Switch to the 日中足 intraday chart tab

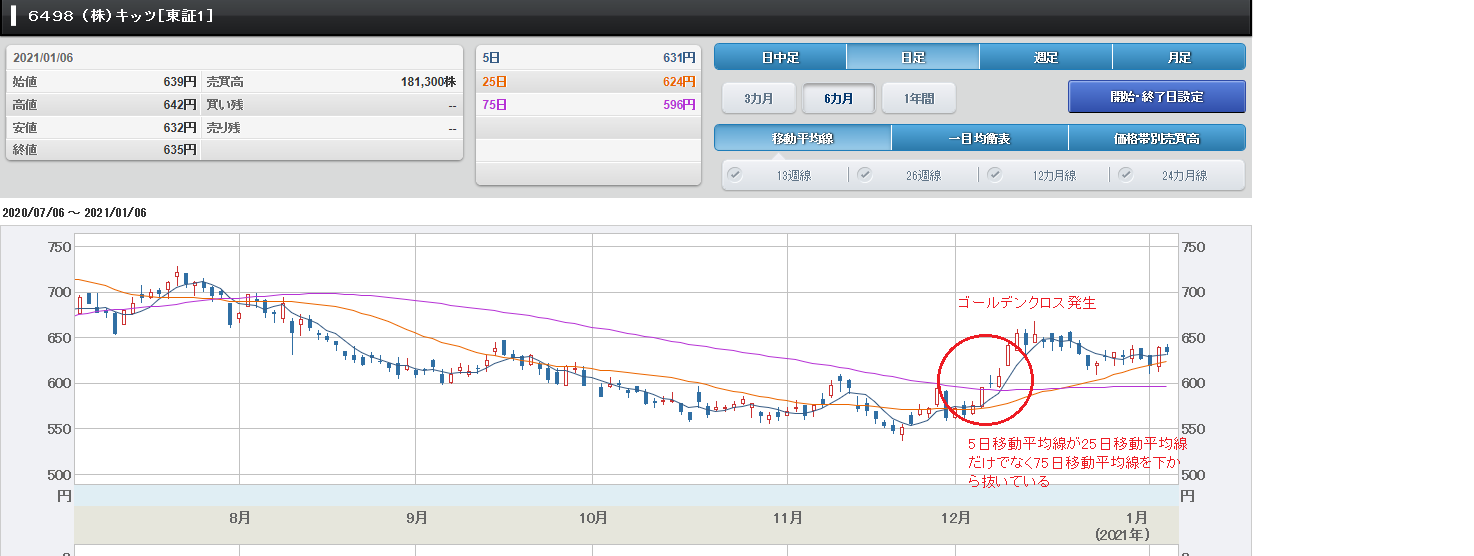780,57
